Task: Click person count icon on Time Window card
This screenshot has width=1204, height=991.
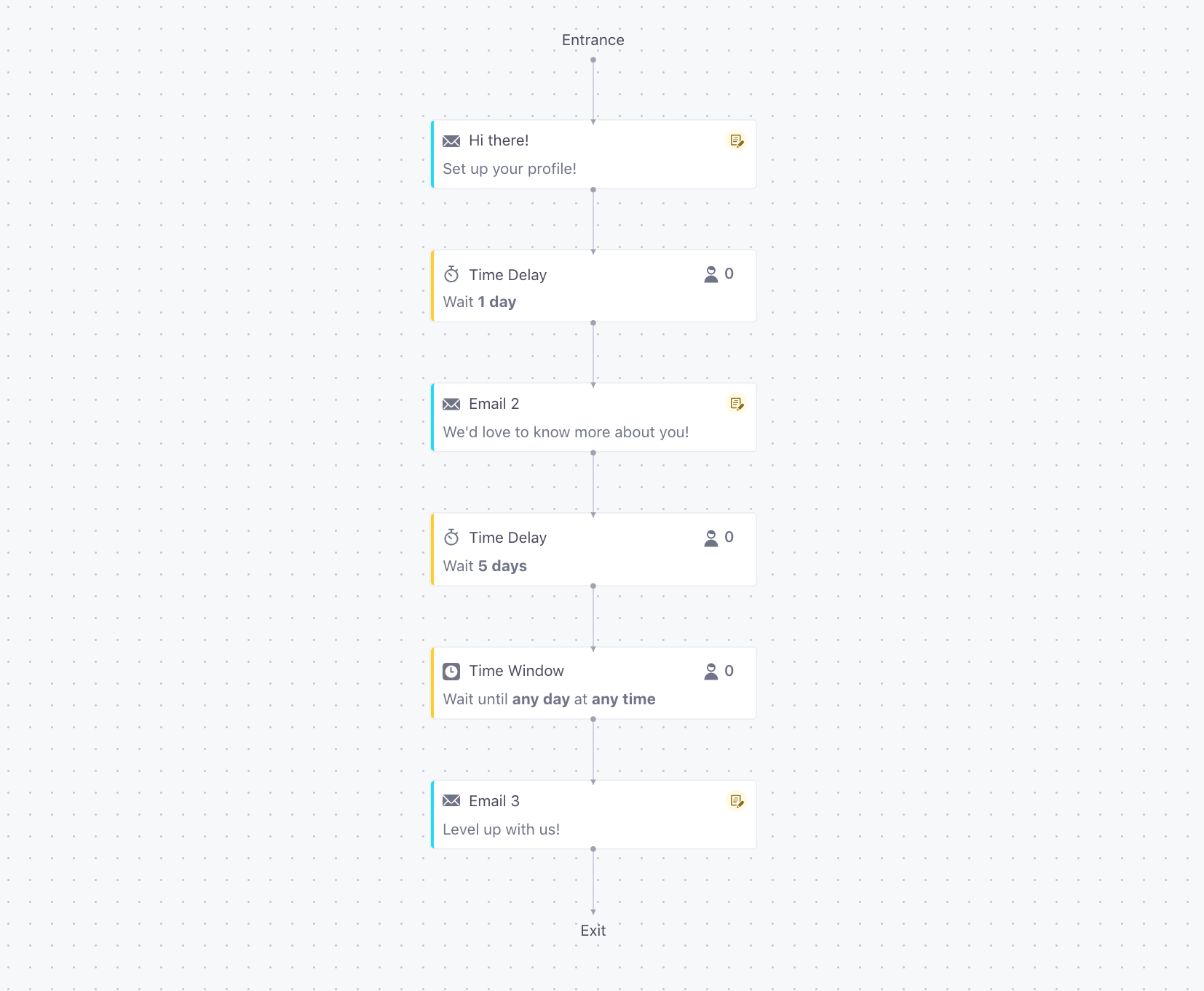Action: [711, 671]
